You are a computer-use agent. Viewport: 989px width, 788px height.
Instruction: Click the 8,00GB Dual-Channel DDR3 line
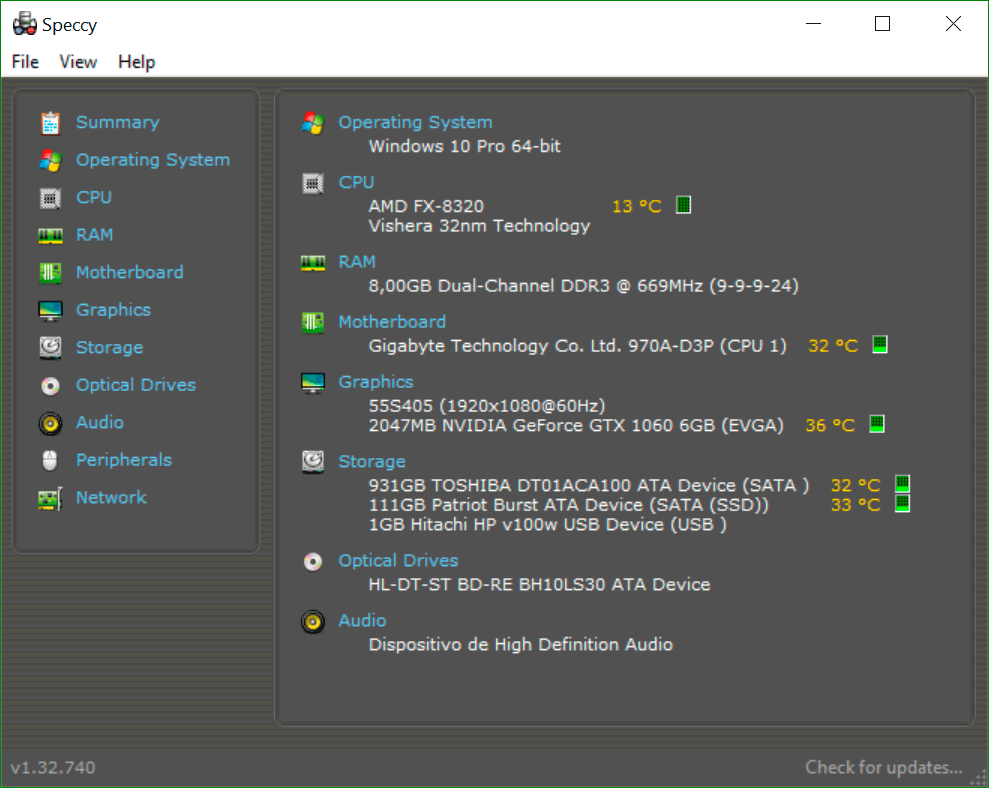point(583,286)
